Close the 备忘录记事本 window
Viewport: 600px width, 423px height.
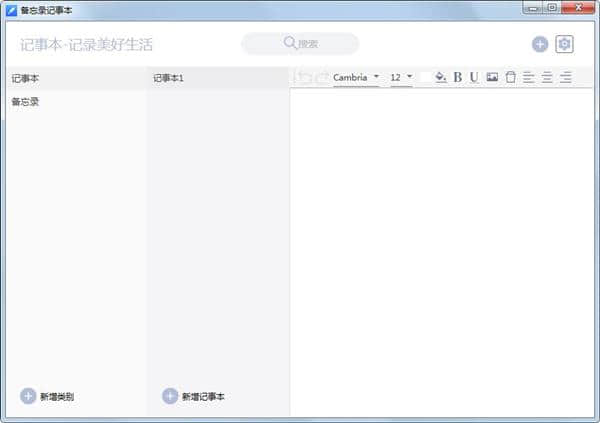578,8
